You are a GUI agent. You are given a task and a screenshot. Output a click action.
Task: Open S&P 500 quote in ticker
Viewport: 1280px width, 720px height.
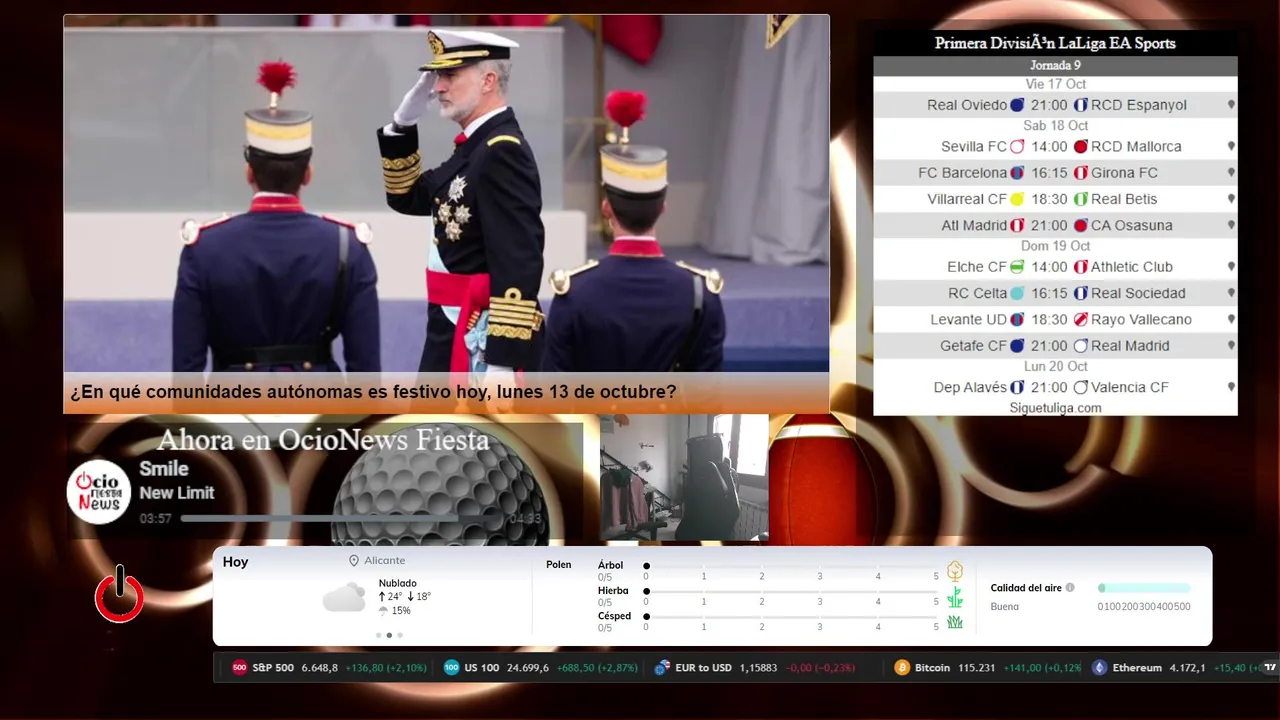(x=329, y=668)
